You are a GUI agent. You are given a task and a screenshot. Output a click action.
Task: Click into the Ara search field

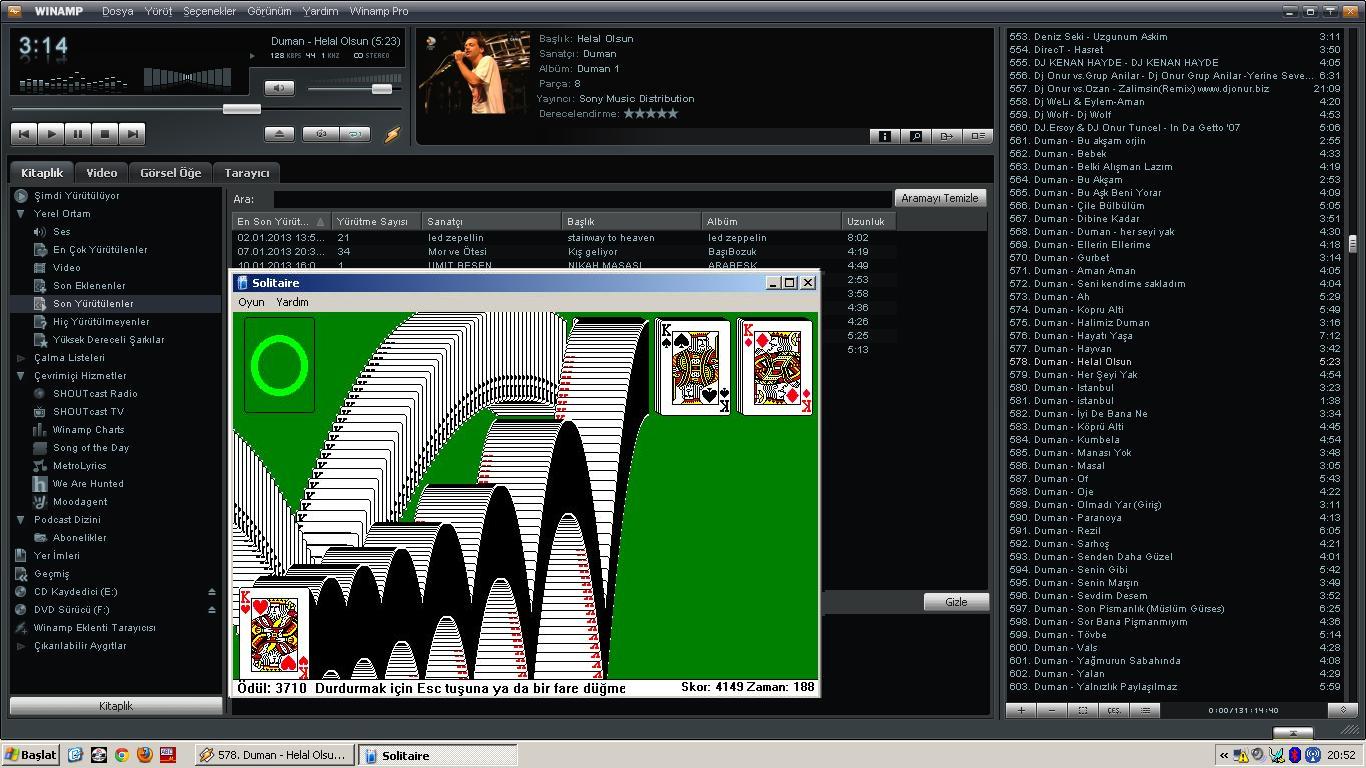[x=582, y=199]
